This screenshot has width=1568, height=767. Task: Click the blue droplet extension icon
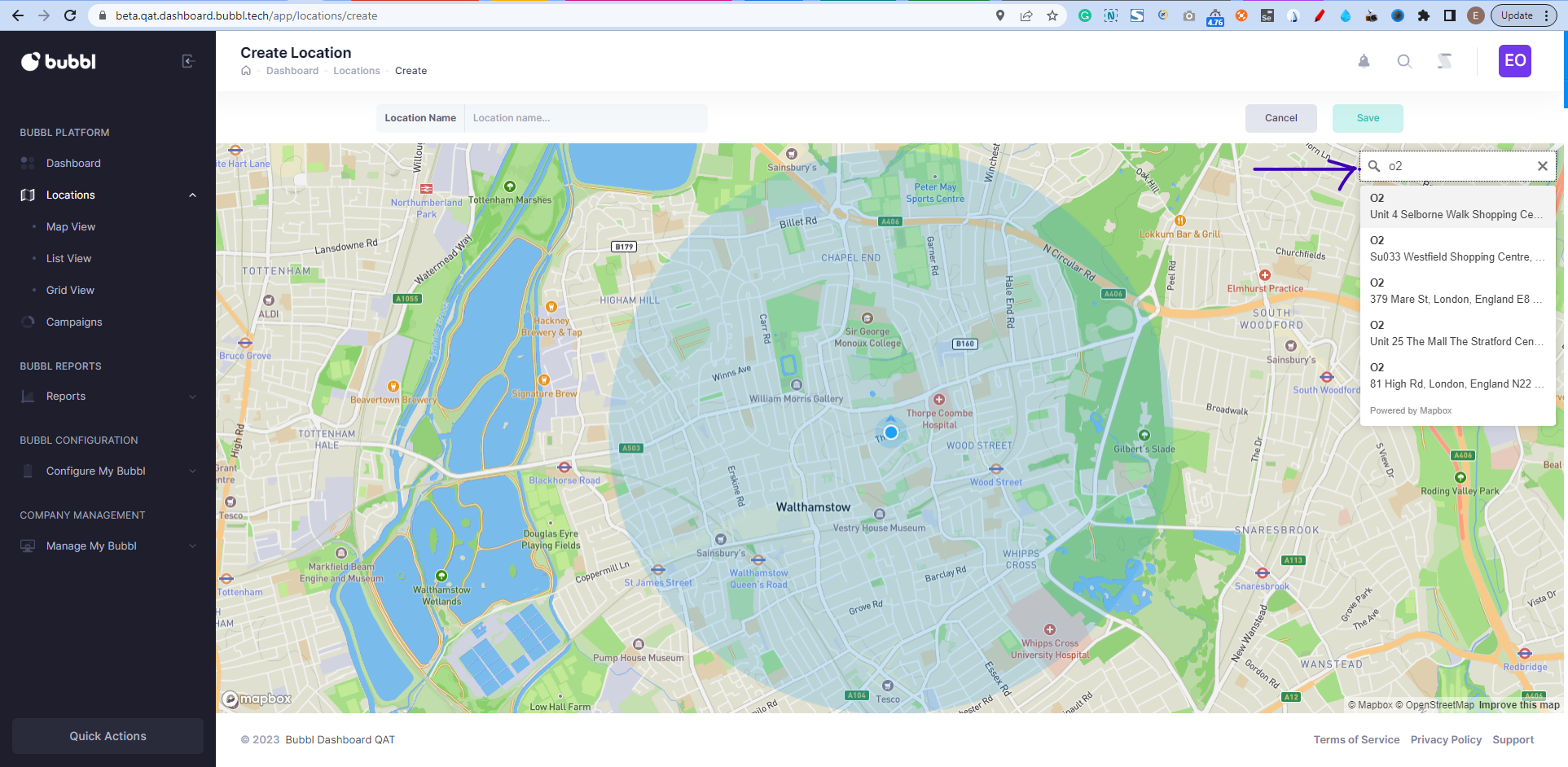pos(1346,15)
